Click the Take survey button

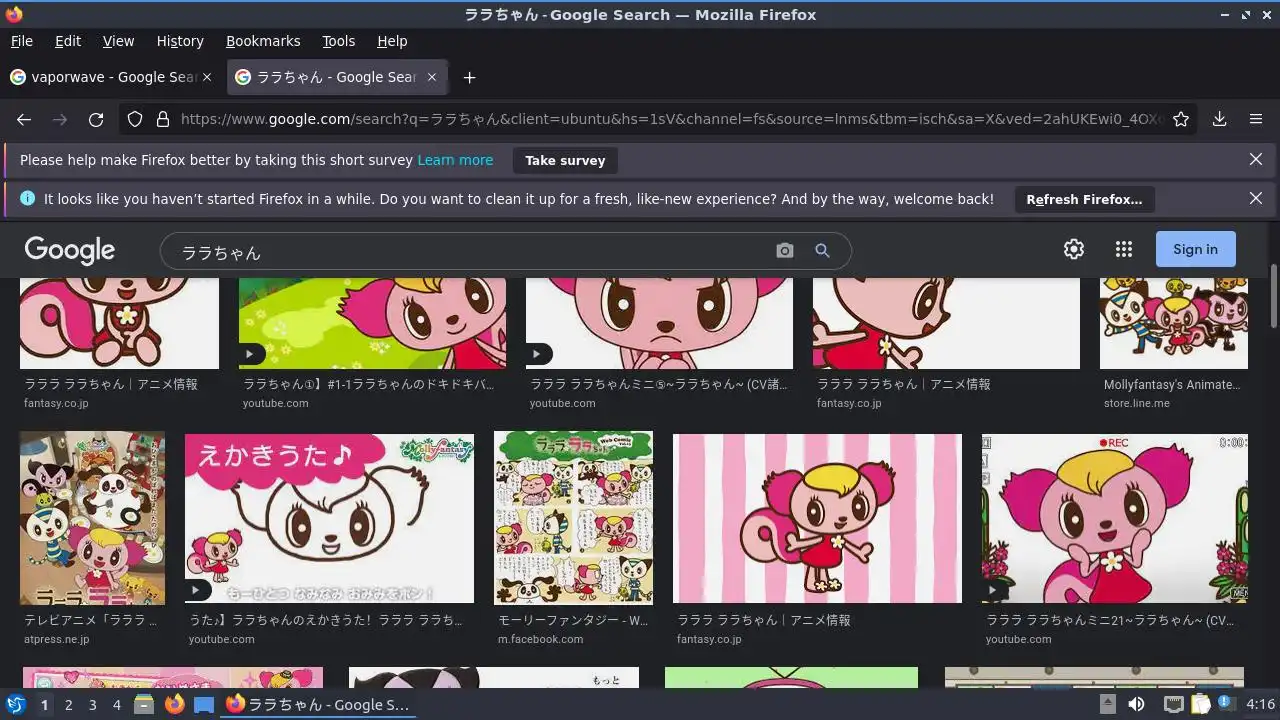tap(565, 160)
